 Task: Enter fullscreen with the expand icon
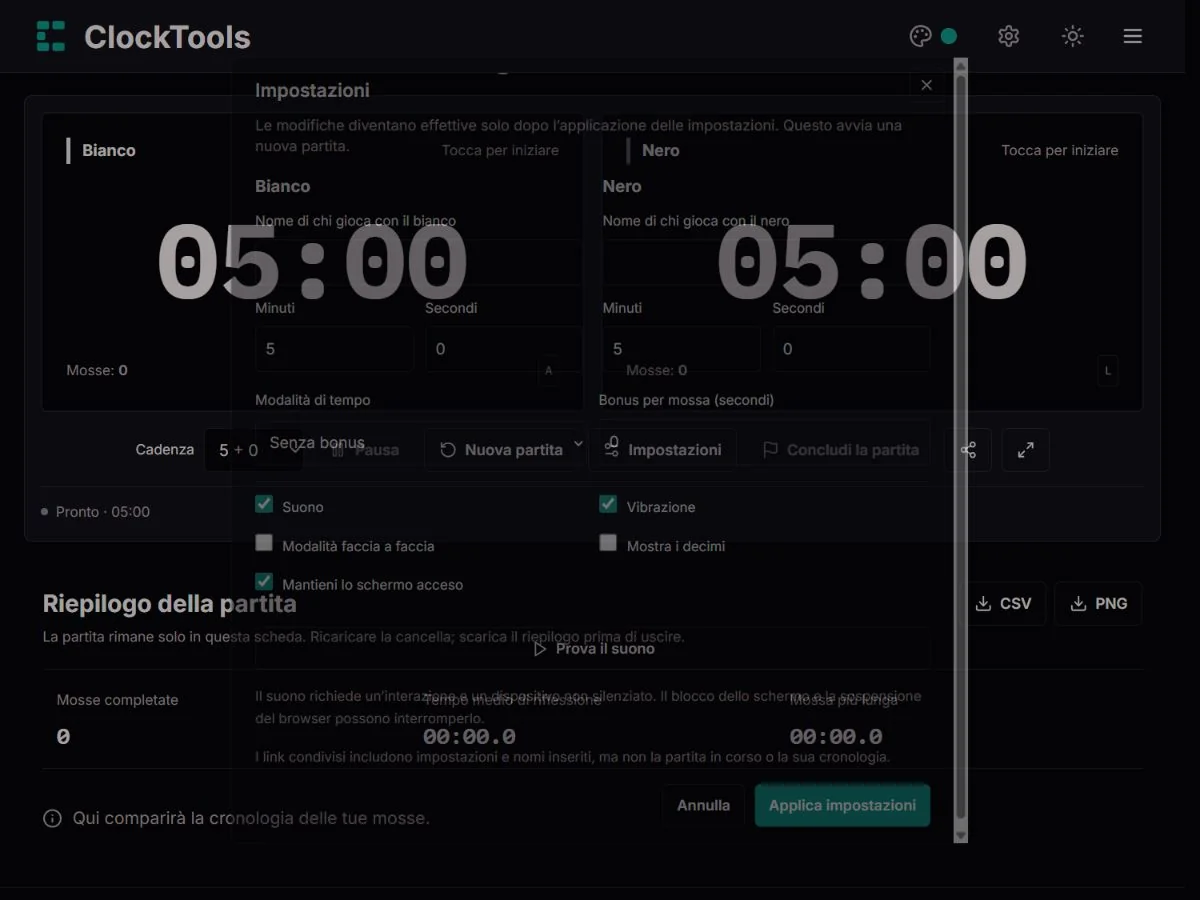(1026, 450)
